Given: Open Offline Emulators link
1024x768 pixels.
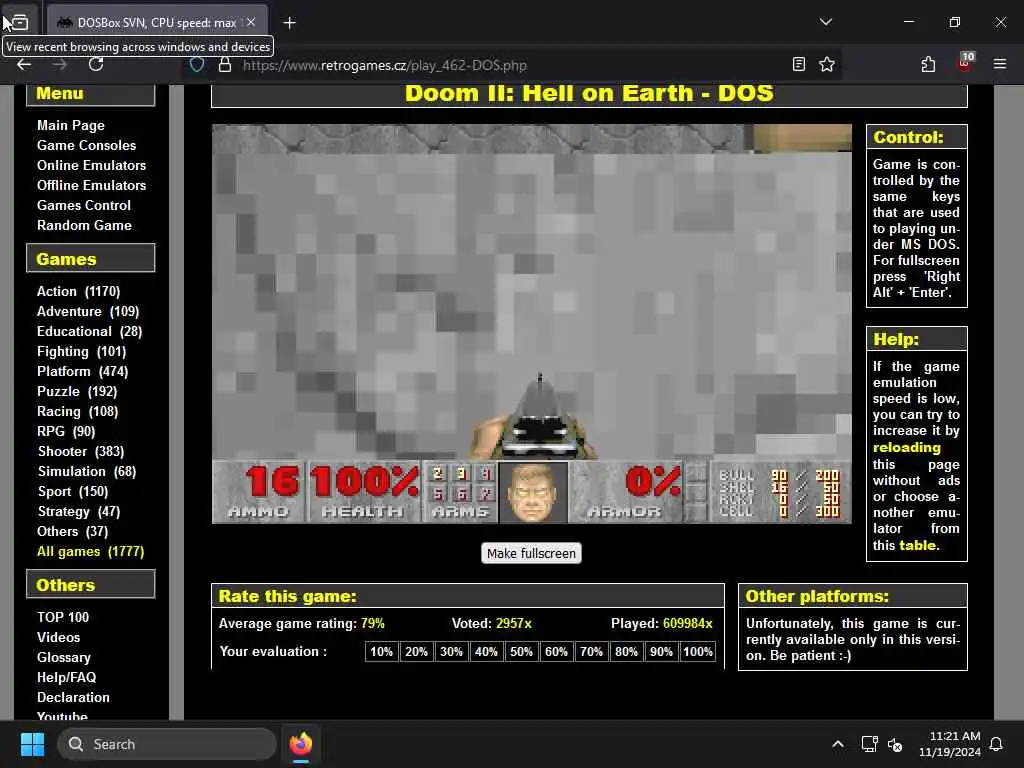Looking at the screenshot, I should (91, 185).
